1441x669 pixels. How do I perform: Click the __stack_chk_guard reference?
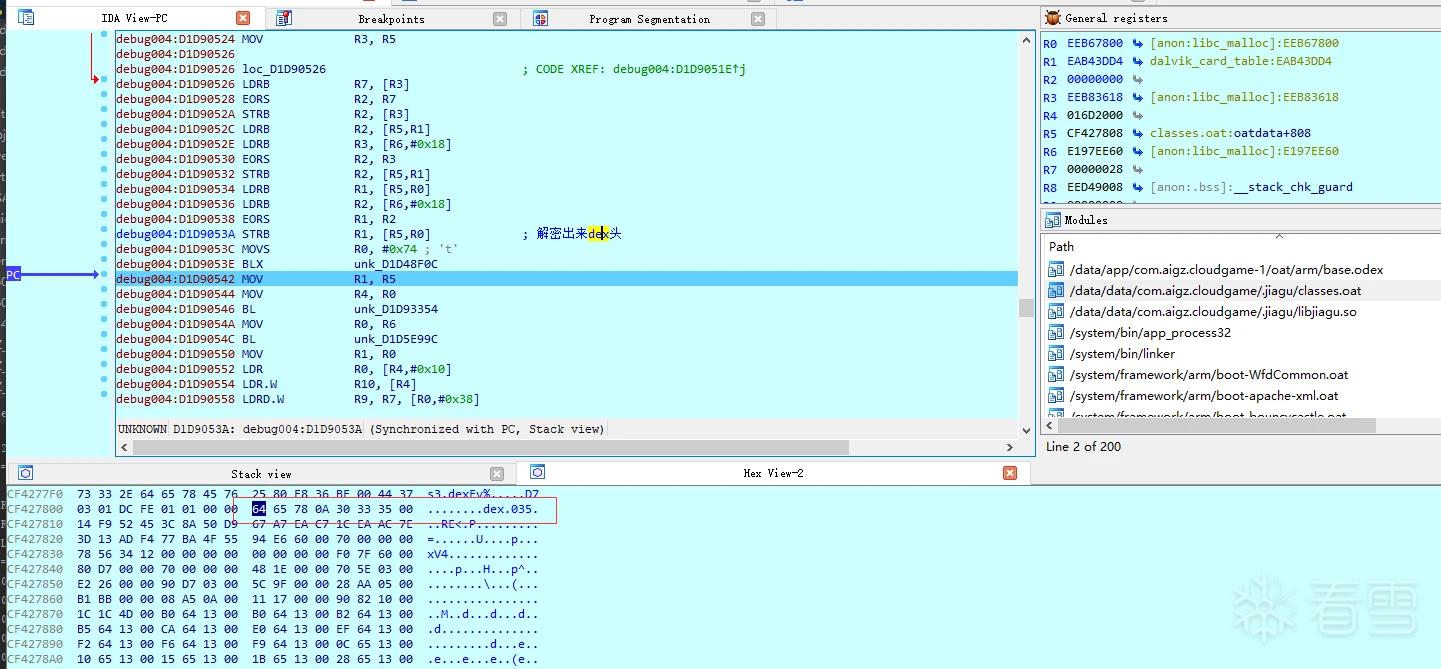pyautogui.click(x=1294, y=187)
